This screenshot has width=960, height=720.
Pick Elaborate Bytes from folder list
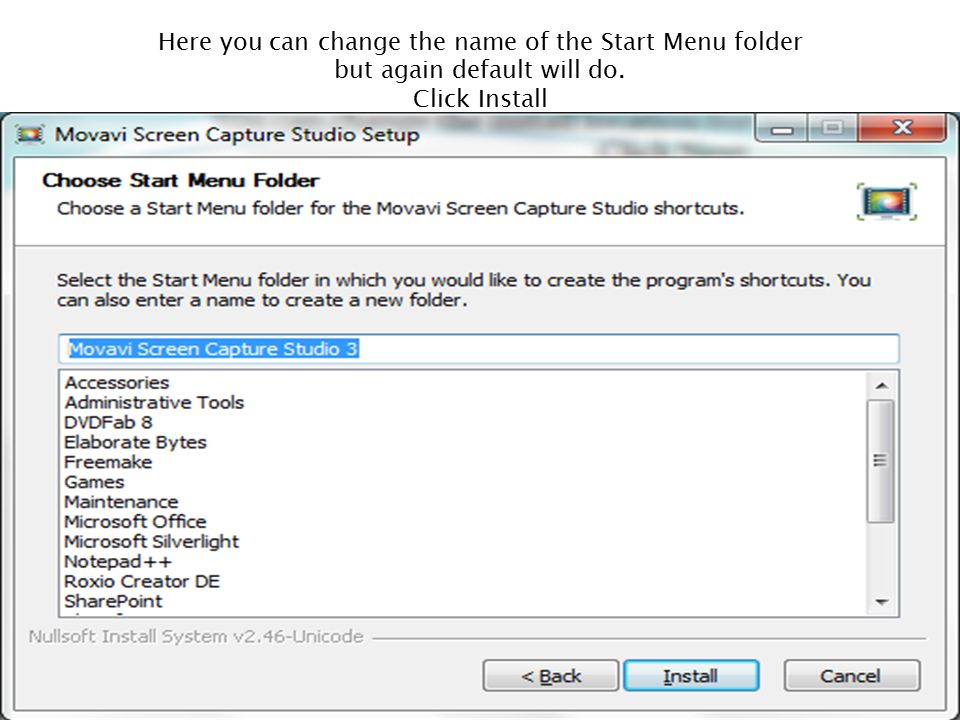[135, 442]
